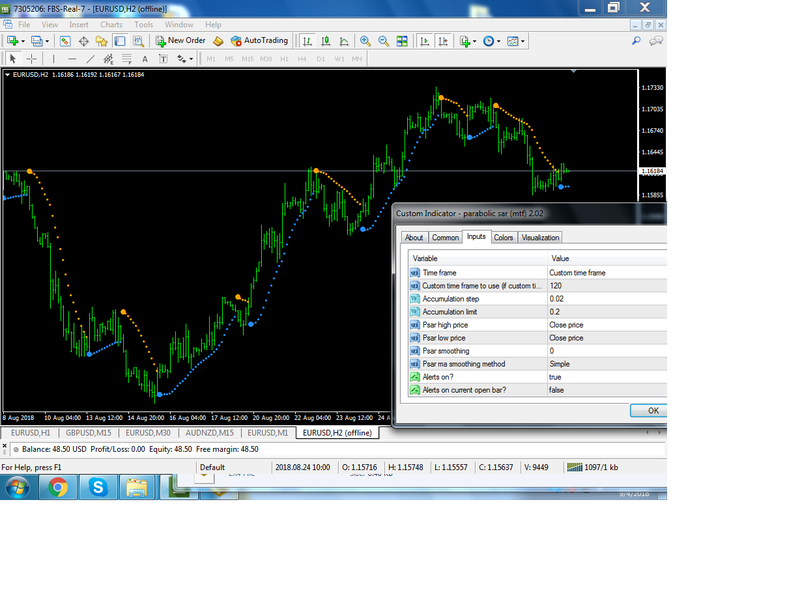Expand the Indicators list dropdown
Image resolution: width=800 pixels, height=599 pixels.
[474, 41]
